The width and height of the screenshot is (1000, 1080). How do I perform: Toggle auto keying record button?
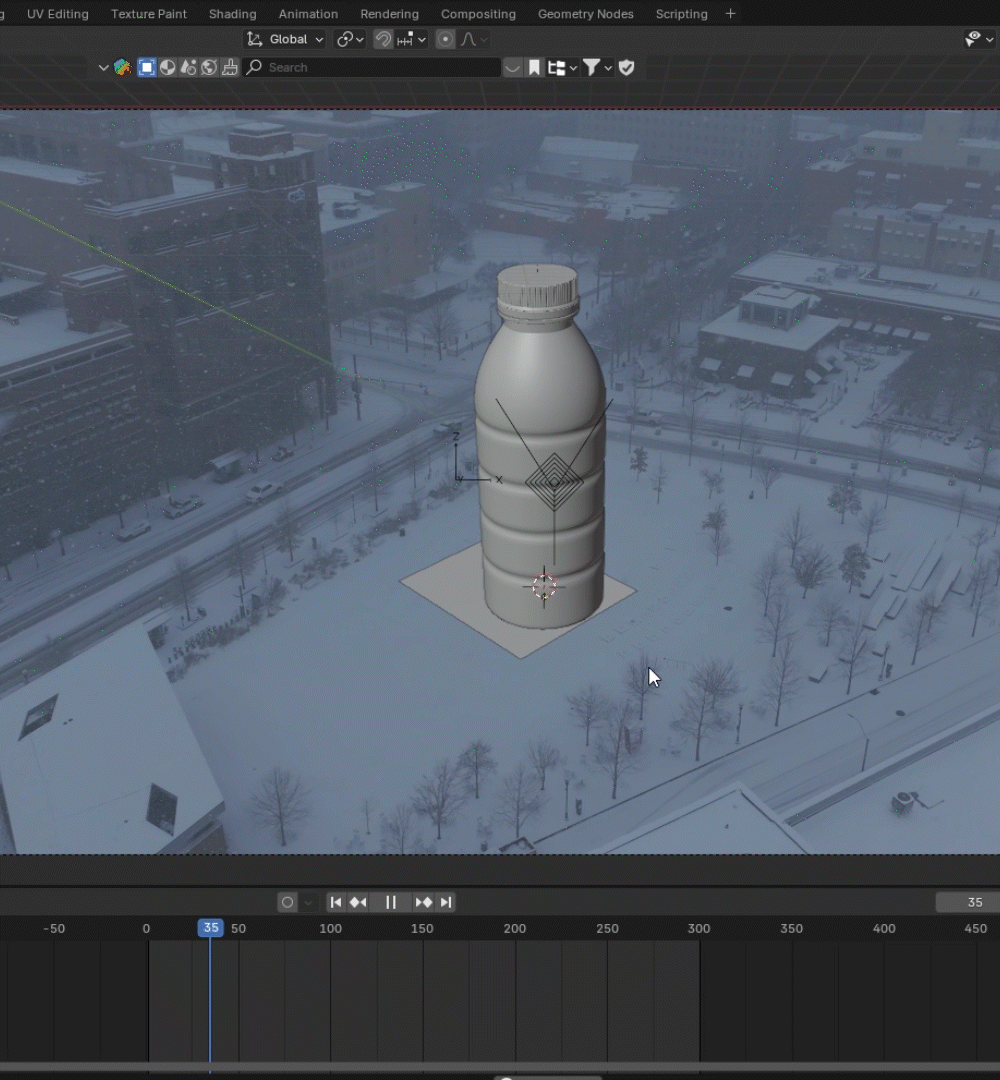(288, 902)
